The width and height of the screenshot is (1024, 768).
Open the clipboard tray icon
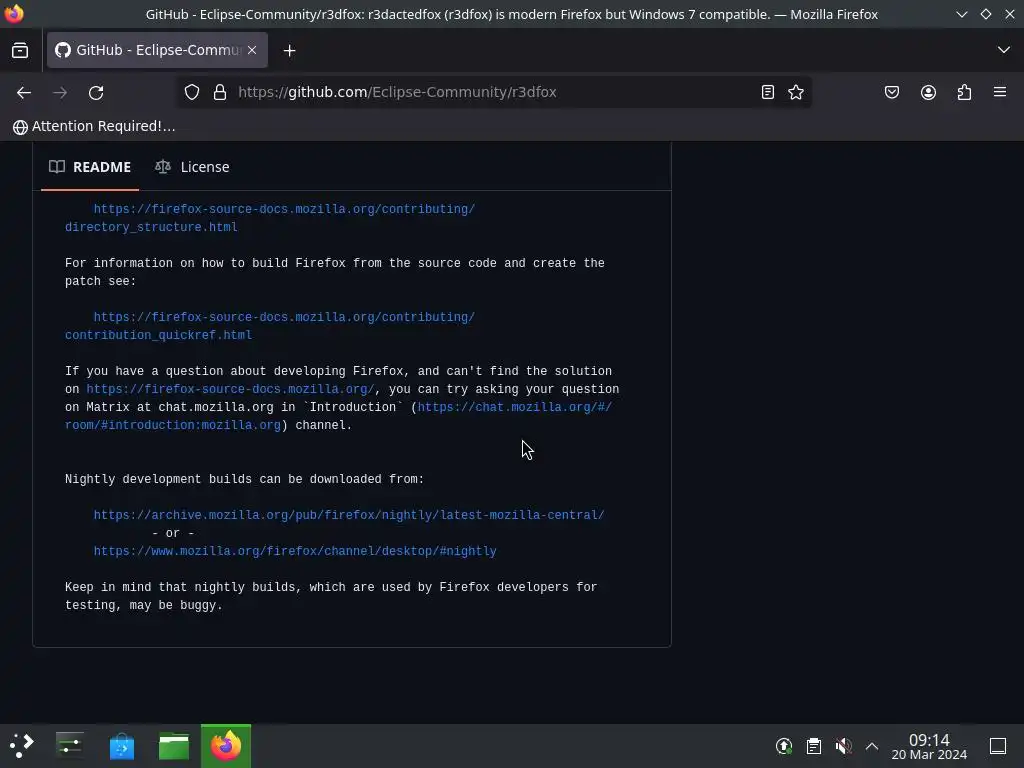click(813, 746)
